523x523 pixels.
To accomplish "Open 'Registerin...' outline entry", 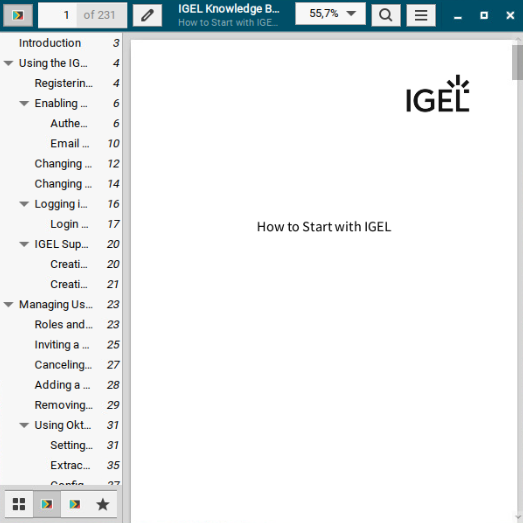I will pyautogui.click(x=64, y=83).
